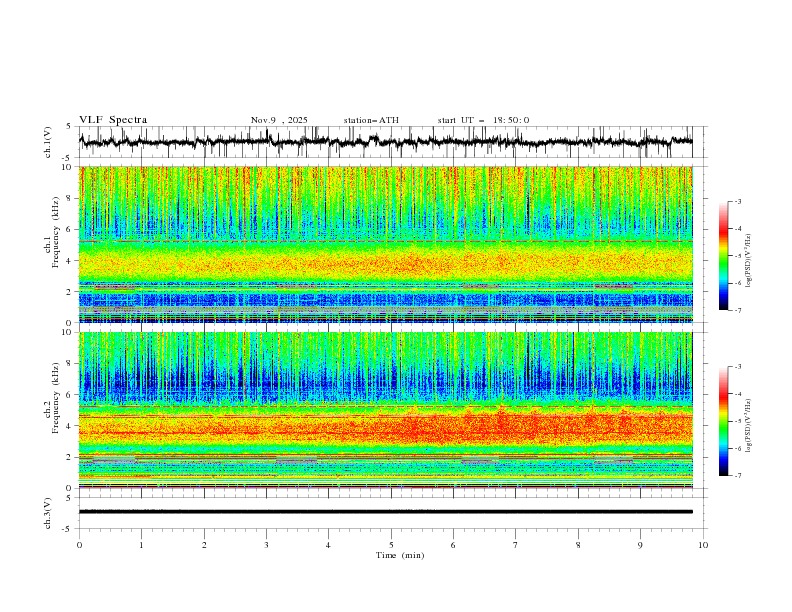Click time axis tick label "9"
The width and height of the screenshot is (792, 612).
(640, 545)
